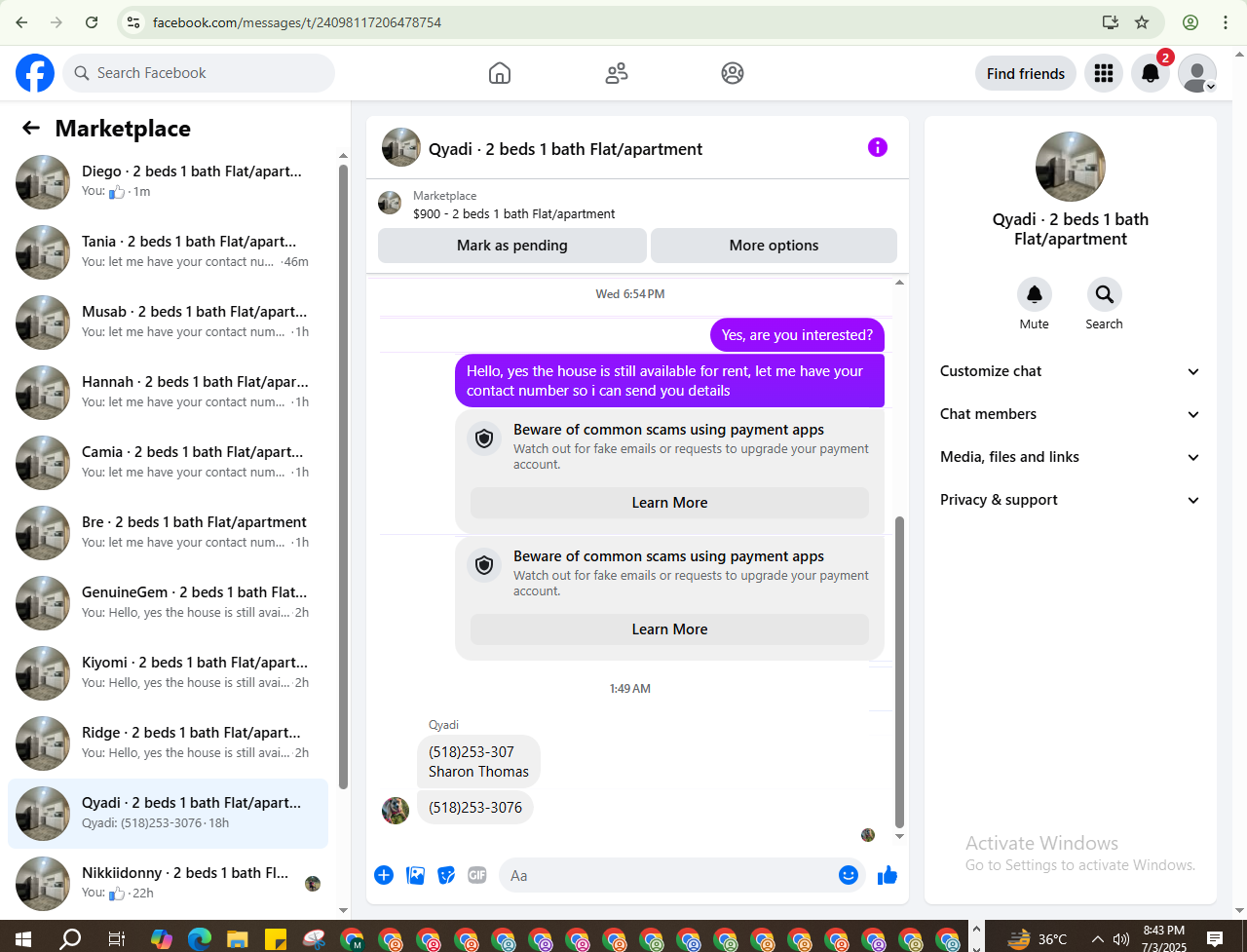Expand Chat members section
This screenshot has width=1247, height=952.
[1070, 414]
